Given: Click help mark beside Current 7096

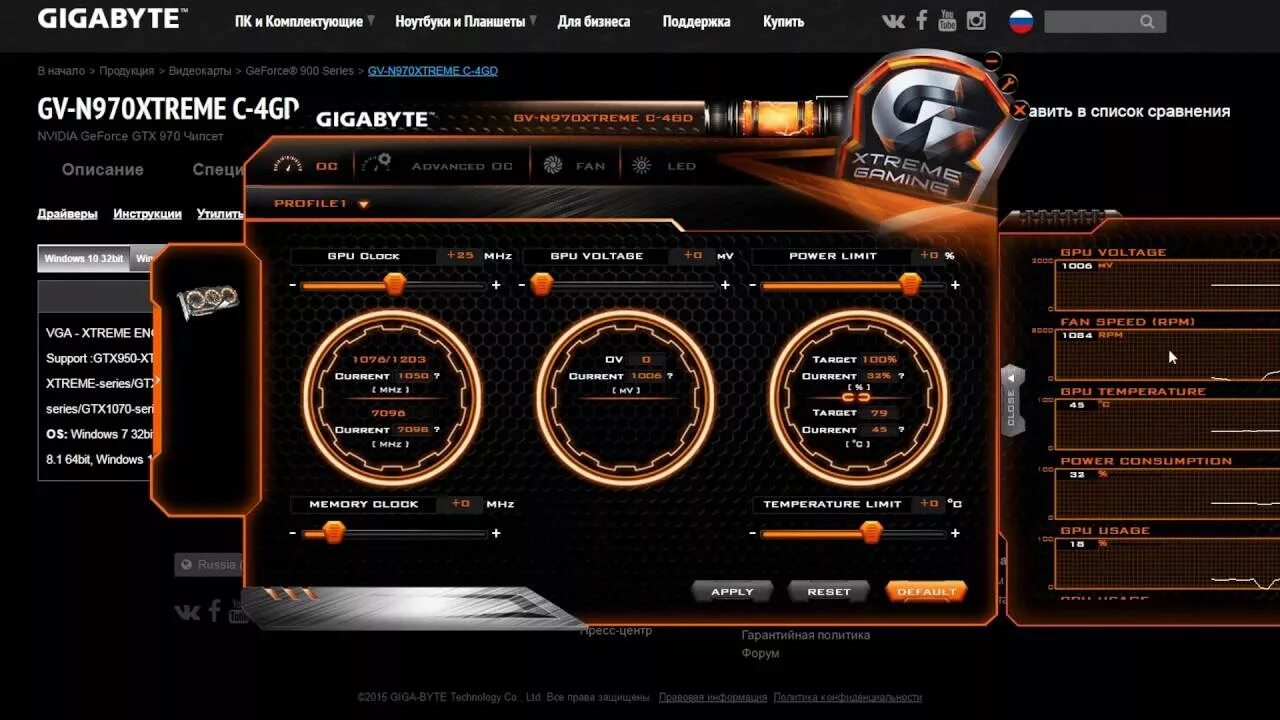Looking at the screenshot, I should pos(437,430).
